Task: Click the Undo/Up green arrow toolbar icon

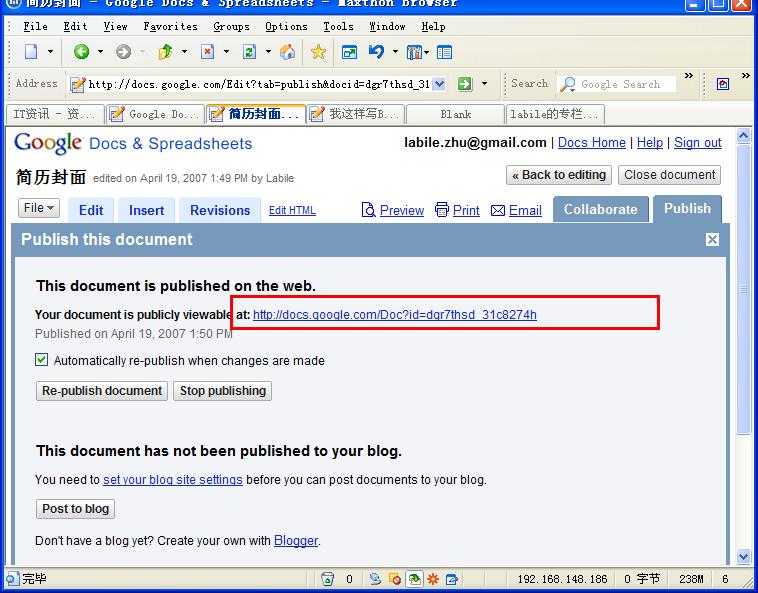Action: [165, 51]
